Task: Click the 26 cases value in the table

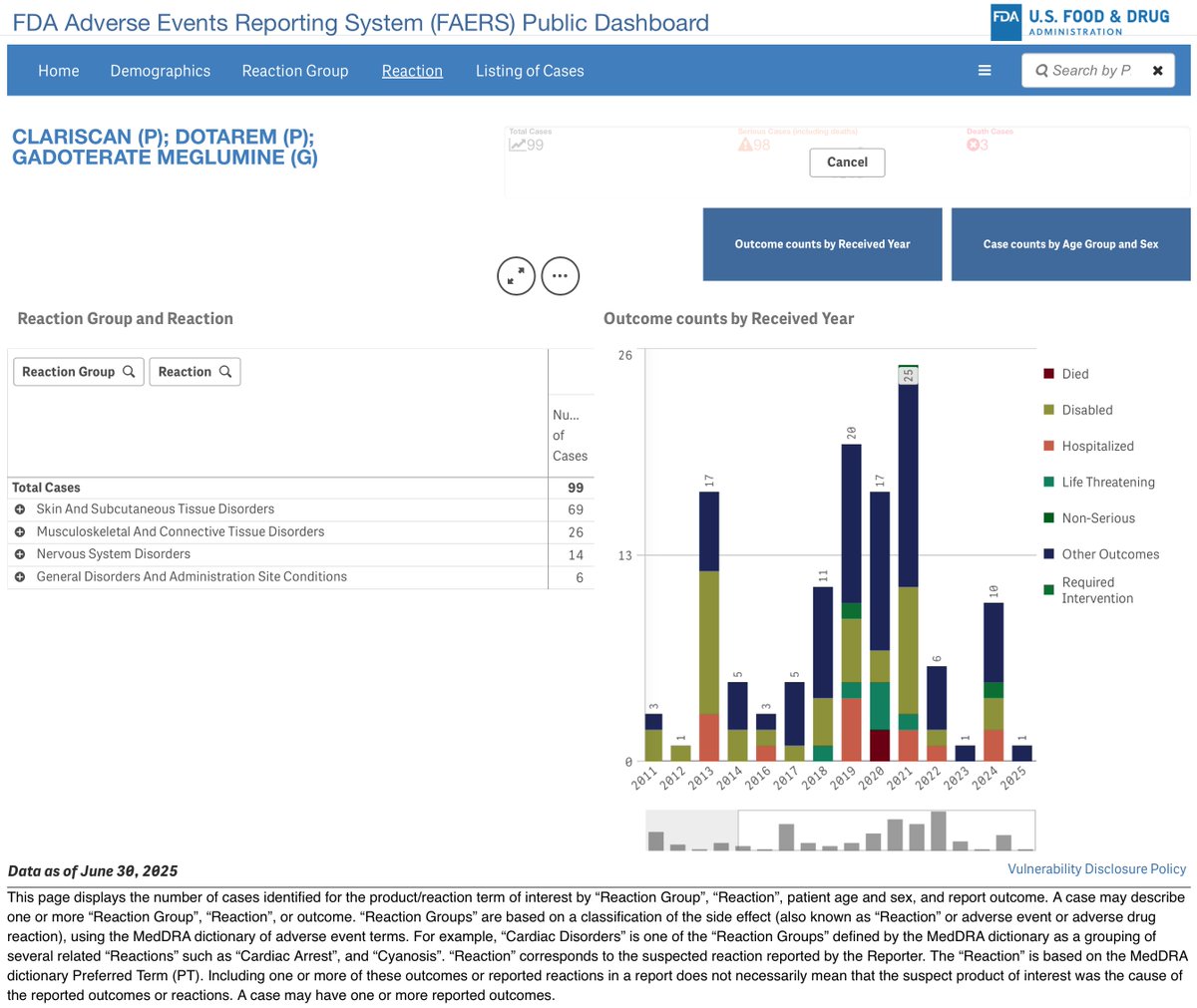Action: point(576,532)
